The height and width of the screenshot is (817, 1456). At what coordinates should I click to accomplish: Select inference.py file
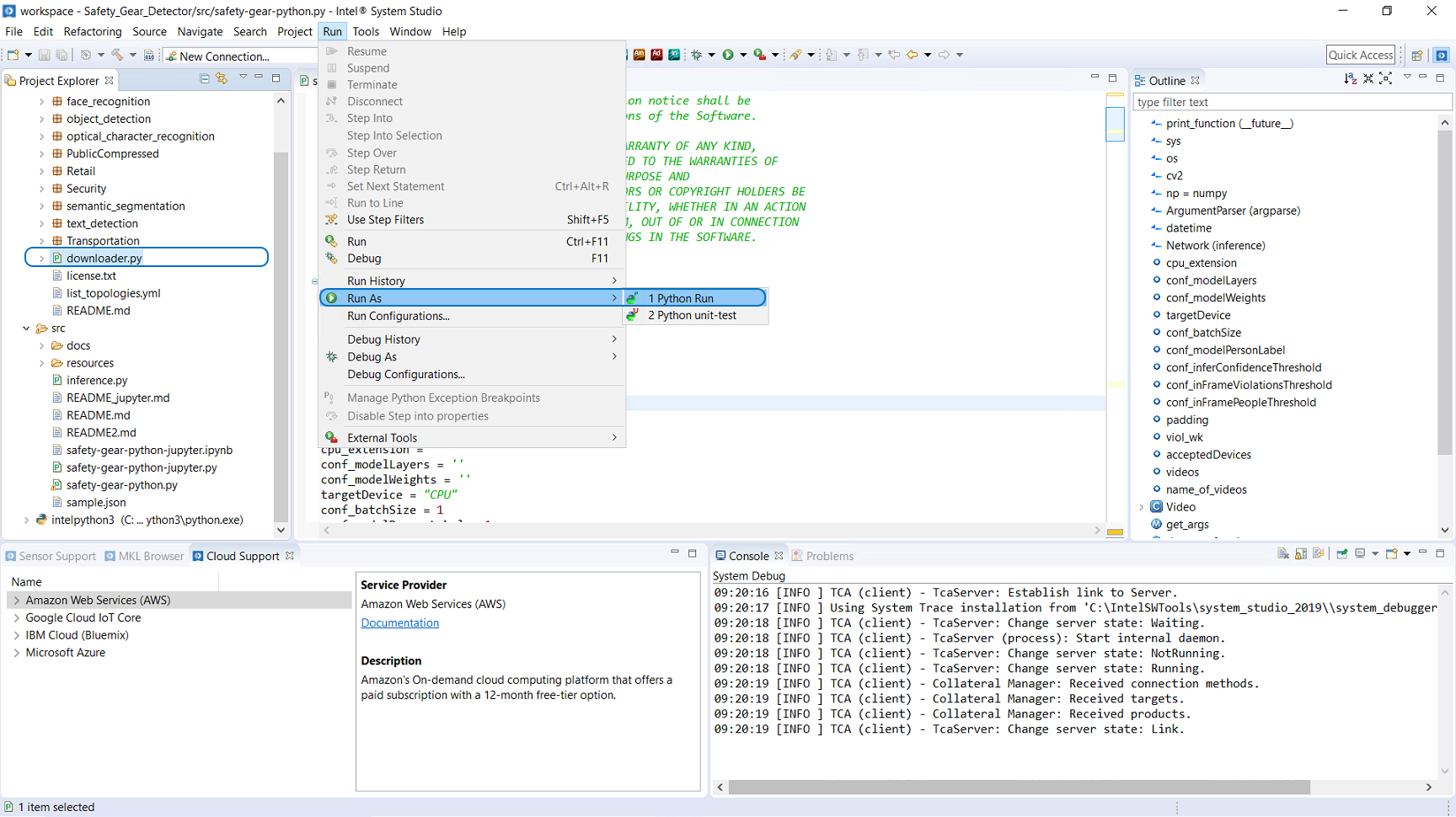97,381
